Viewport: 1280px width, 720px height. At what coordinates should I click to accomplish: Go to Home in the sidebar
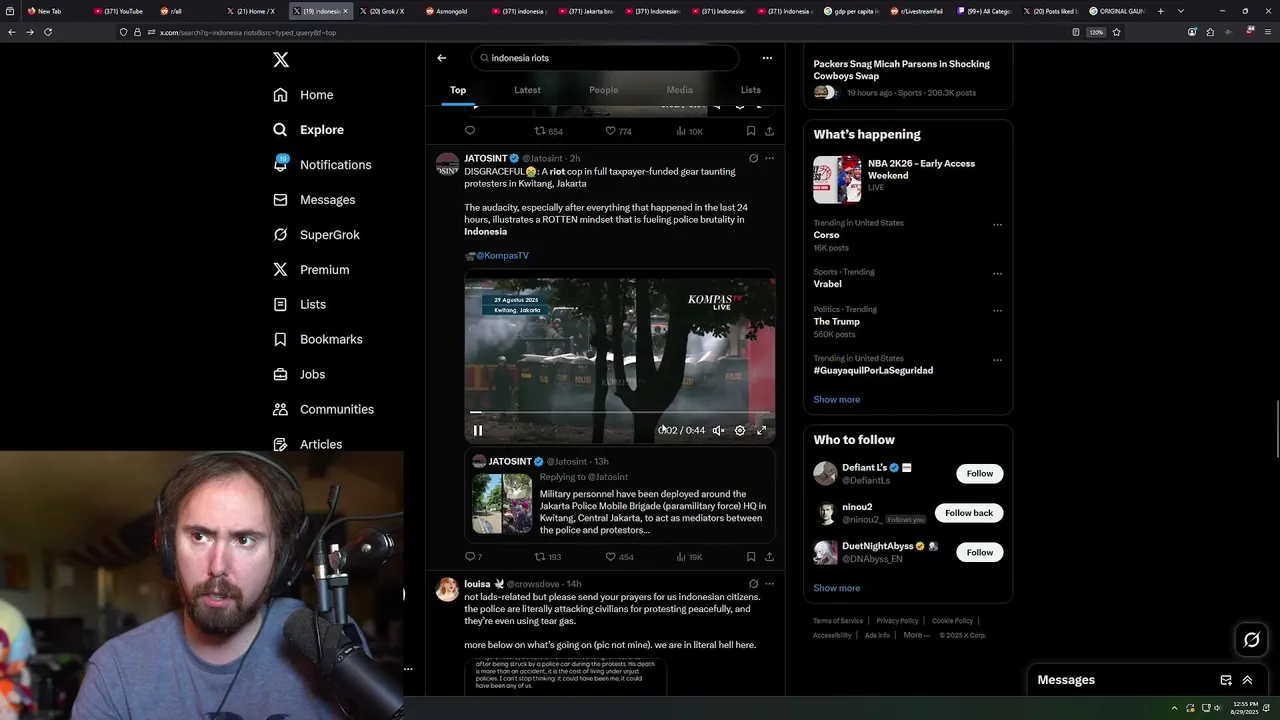[x=304, y=95]
